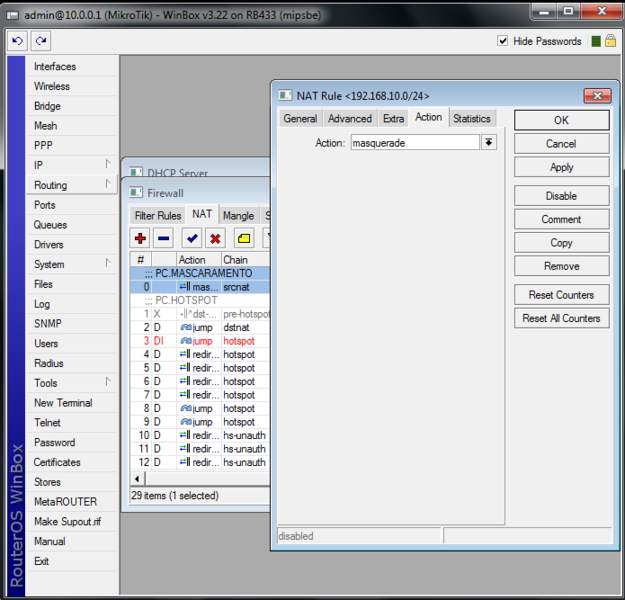Open the Action dropdown arrow
The image size is (625, 600).
(489, 143)
